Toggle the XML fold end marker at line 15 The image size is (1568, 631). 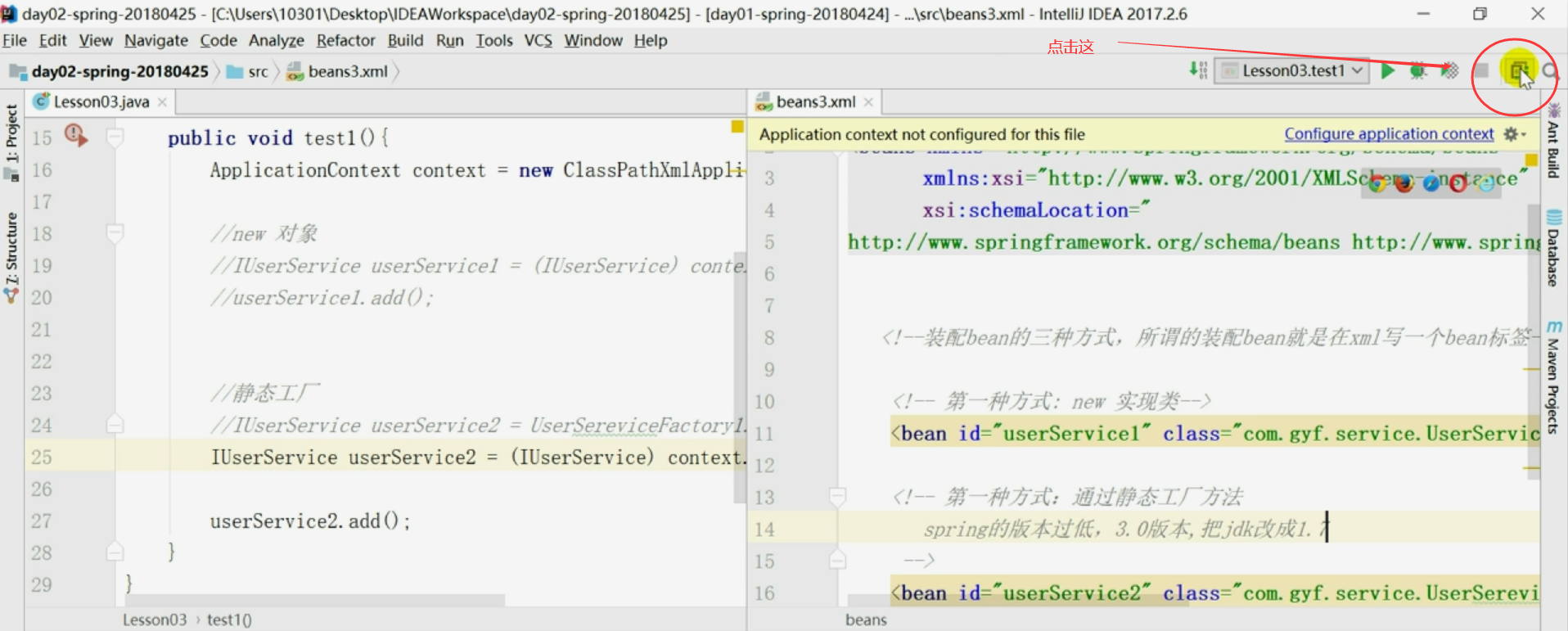point(837,560)
